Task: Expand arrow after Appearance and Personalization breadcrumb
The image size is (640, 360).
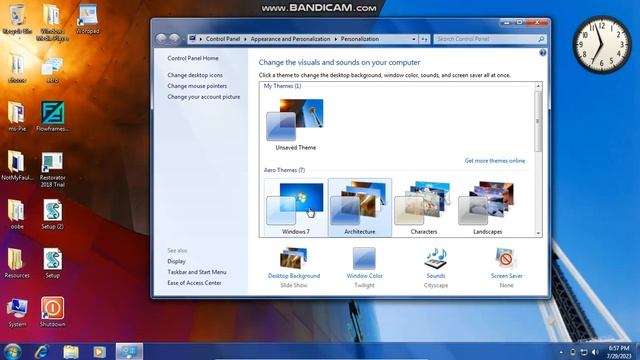Action: [336, 39]
